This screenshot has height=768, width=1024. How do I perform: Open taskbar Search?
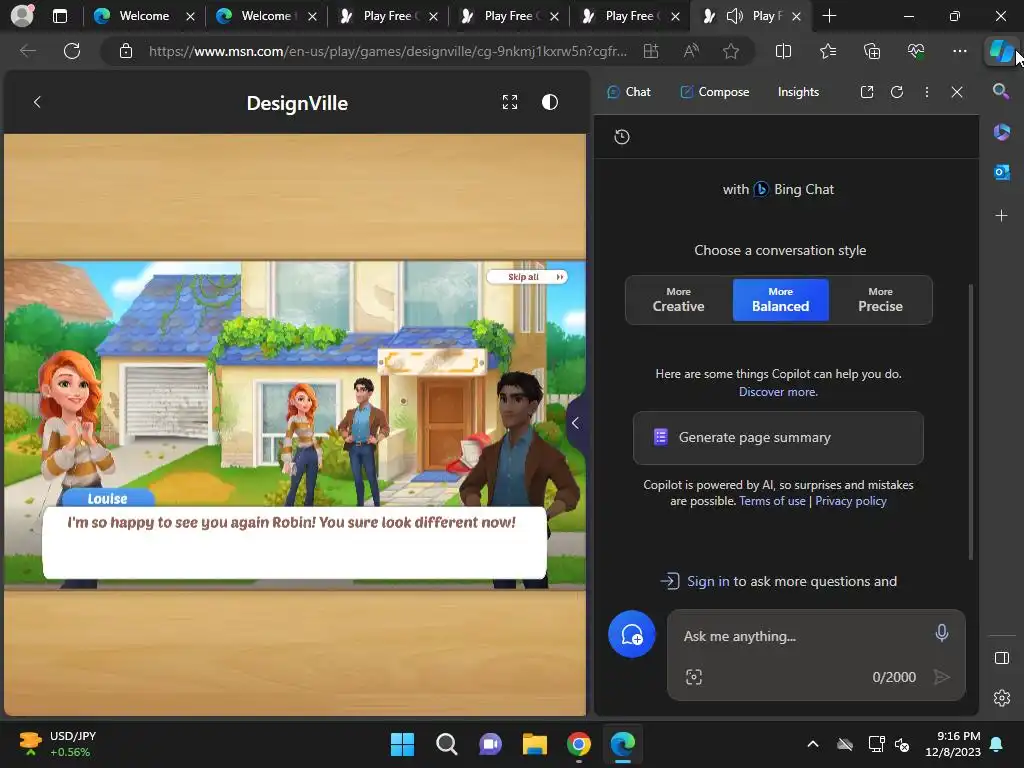[447, 744]
